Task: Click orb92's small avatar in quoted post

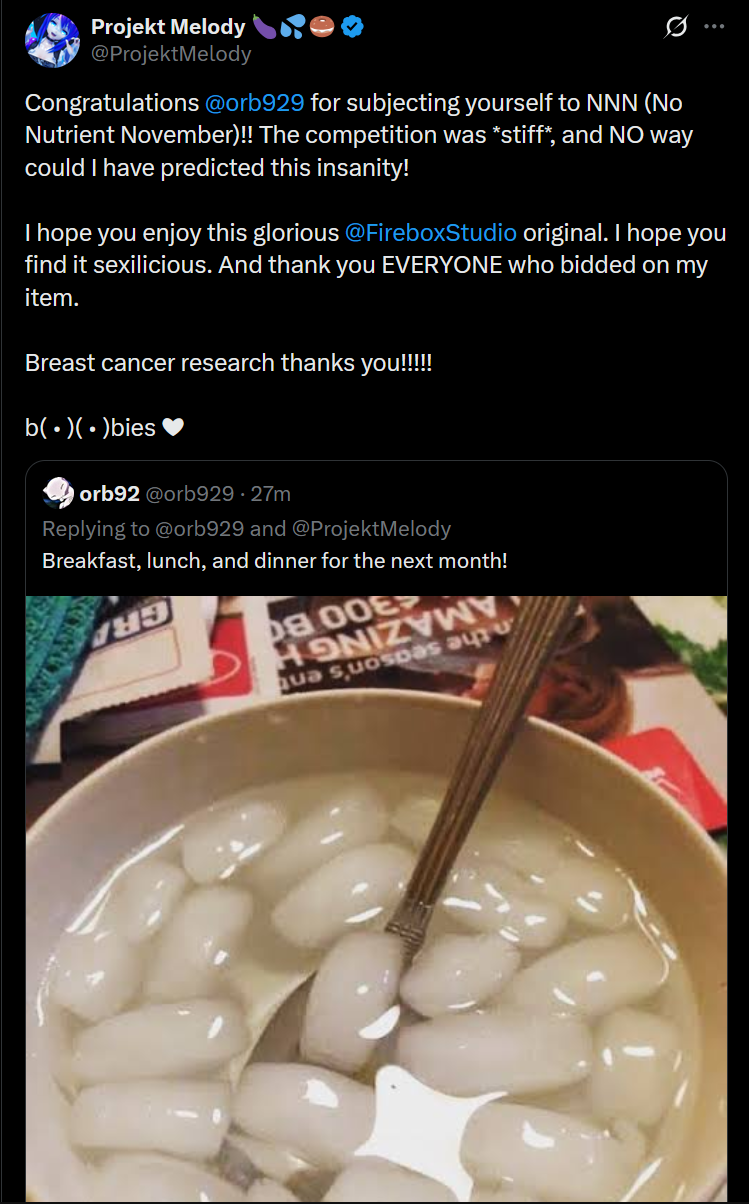Action: 58,493
